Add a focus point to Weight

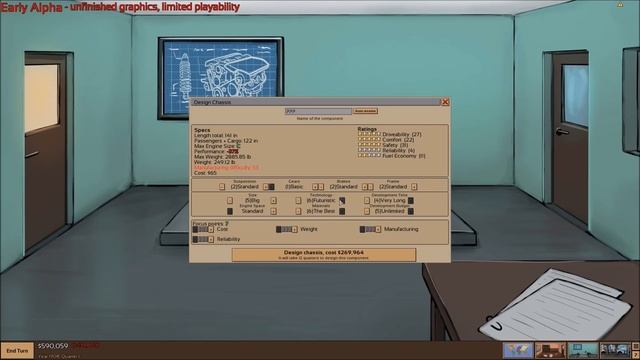(295, 229)
